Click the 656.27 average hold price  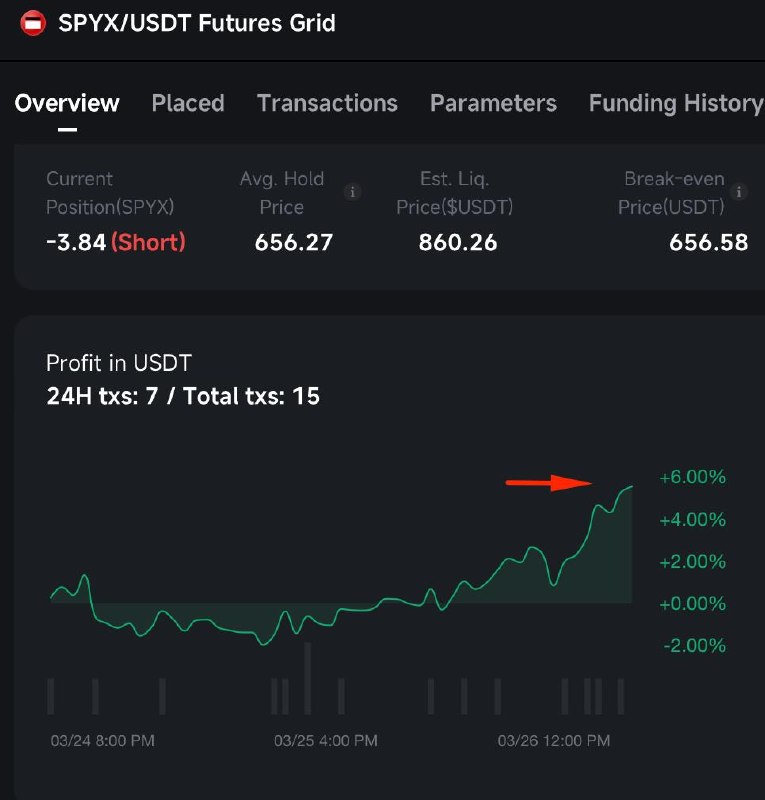coord(293,241)
